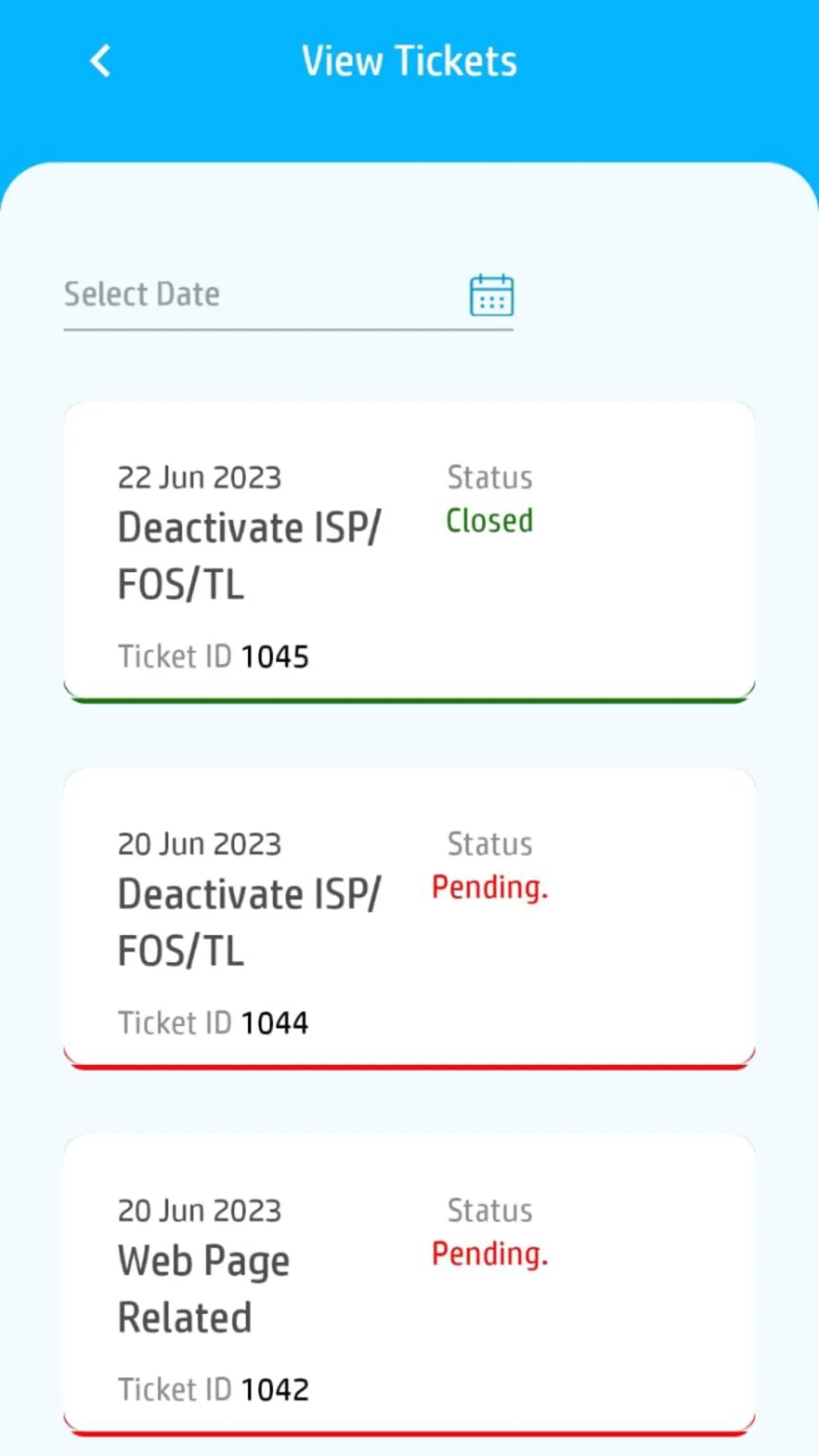The width and height of the screenshot is (819, 1456).
Task: Tap Pending status on ticket 1042
Action: point(490,1254)
